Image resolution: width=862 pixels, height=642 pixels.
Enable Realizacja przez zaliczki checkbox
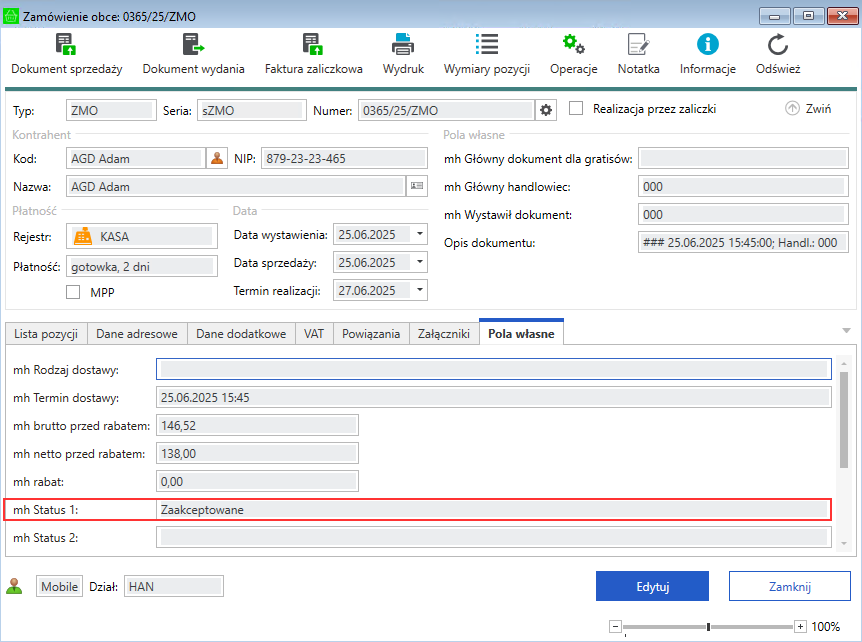[576, 109]
